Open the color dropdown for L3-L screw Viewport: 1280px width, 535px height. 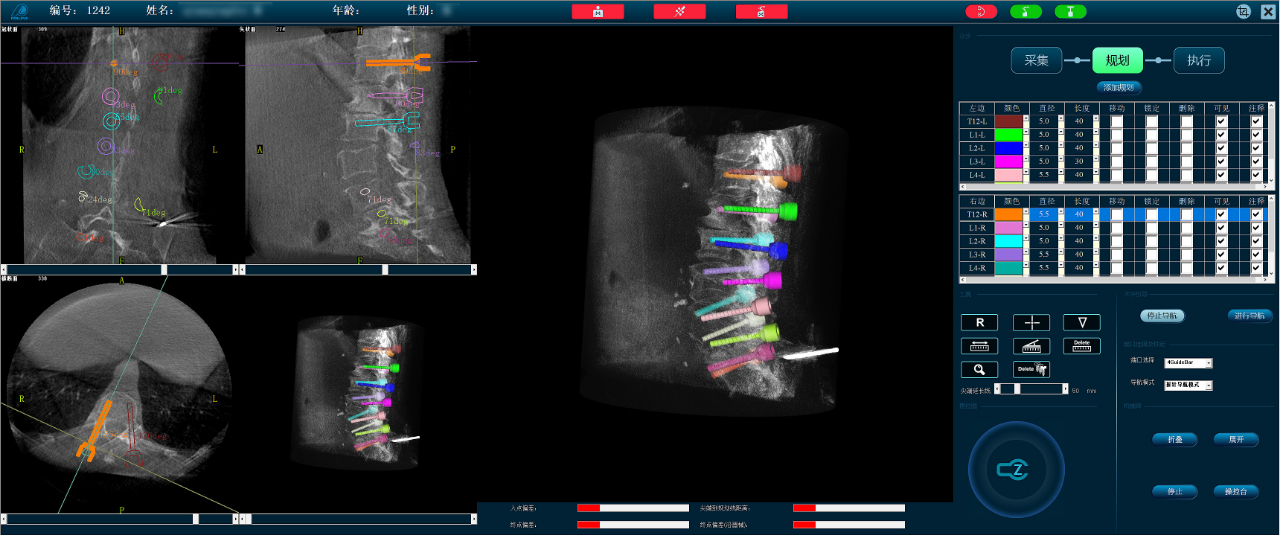tap(1012, 161)
